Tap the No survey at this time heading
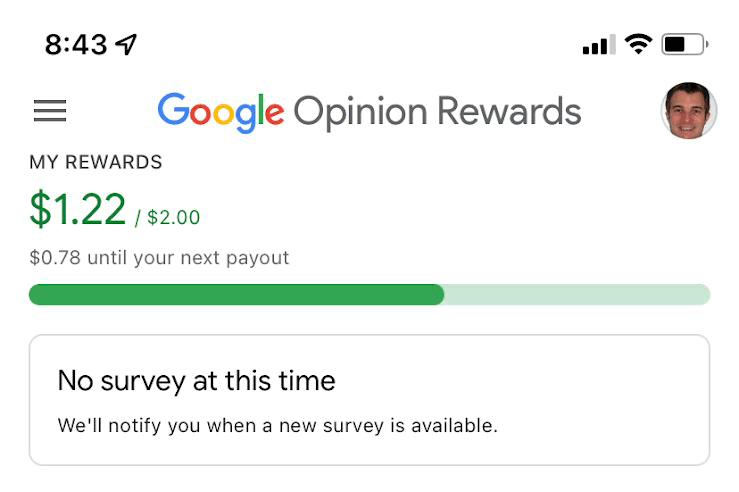The image size is (739, 492). 196,380
